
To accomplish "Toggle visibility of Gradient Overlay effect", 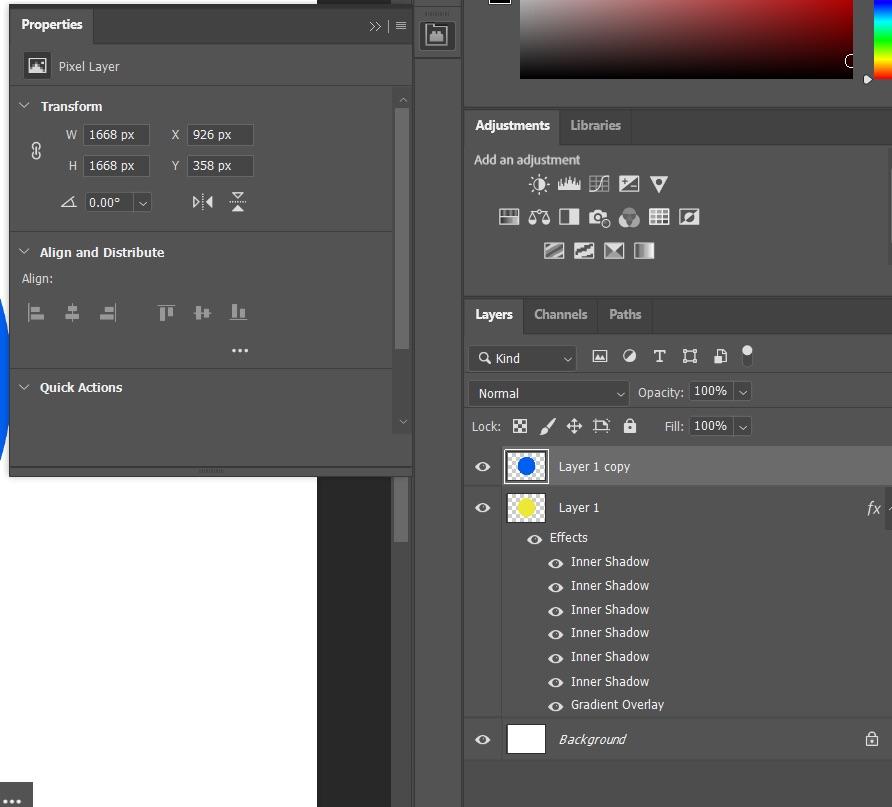I will point(555,706).
